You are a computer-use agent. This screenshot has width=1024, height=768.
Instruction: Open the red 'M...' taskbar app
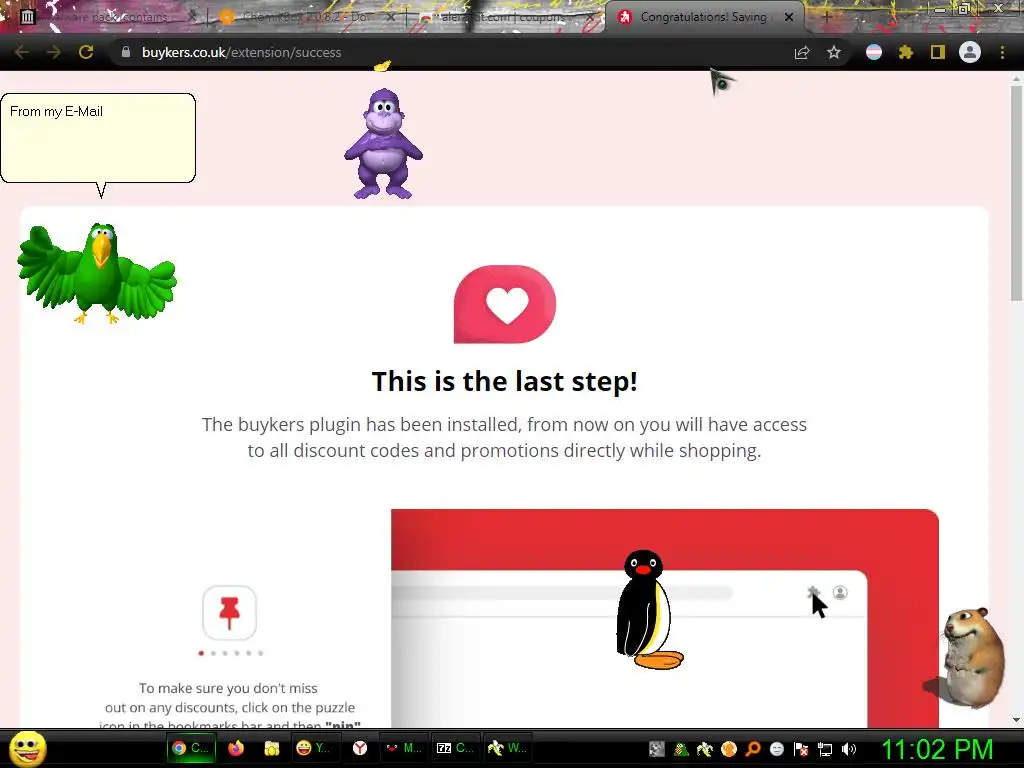404,748
